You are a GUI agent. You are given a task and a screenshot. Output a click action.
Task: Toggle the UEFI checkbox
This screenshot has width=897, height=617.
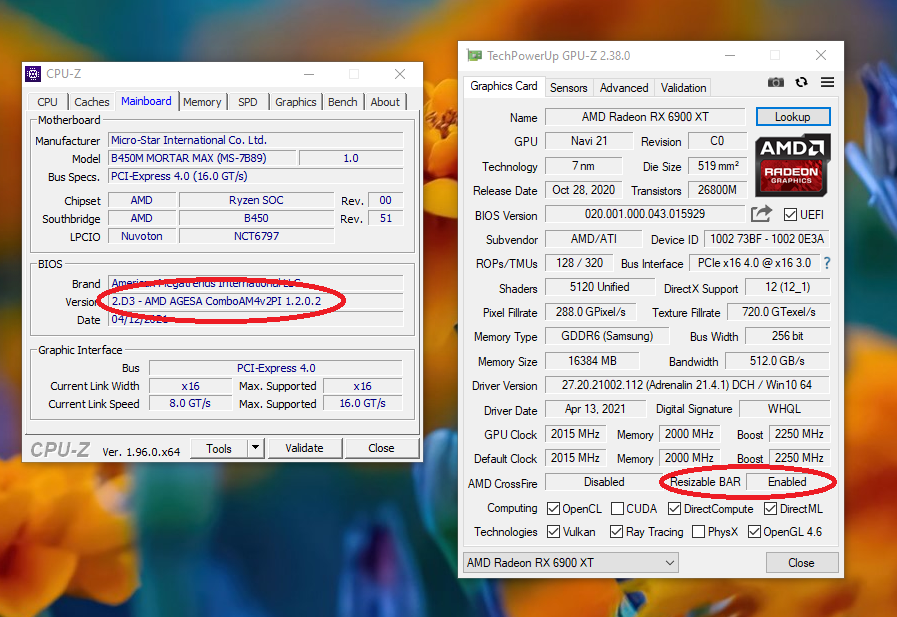pyautogui.click(x=790, y=215)
